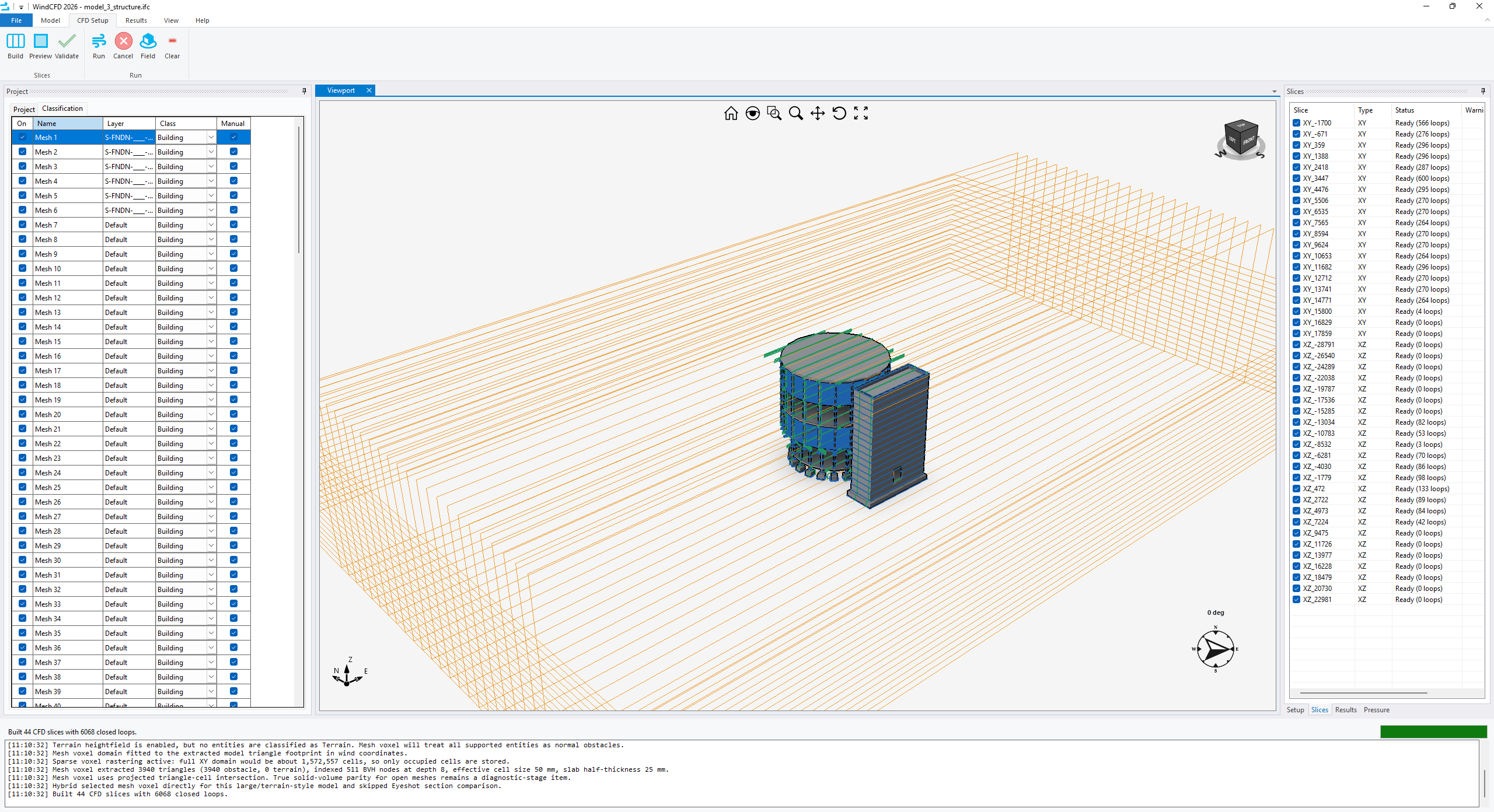
Task: Open the Class dropdown for Mesh 7
Action: click(x=211, y=225)
